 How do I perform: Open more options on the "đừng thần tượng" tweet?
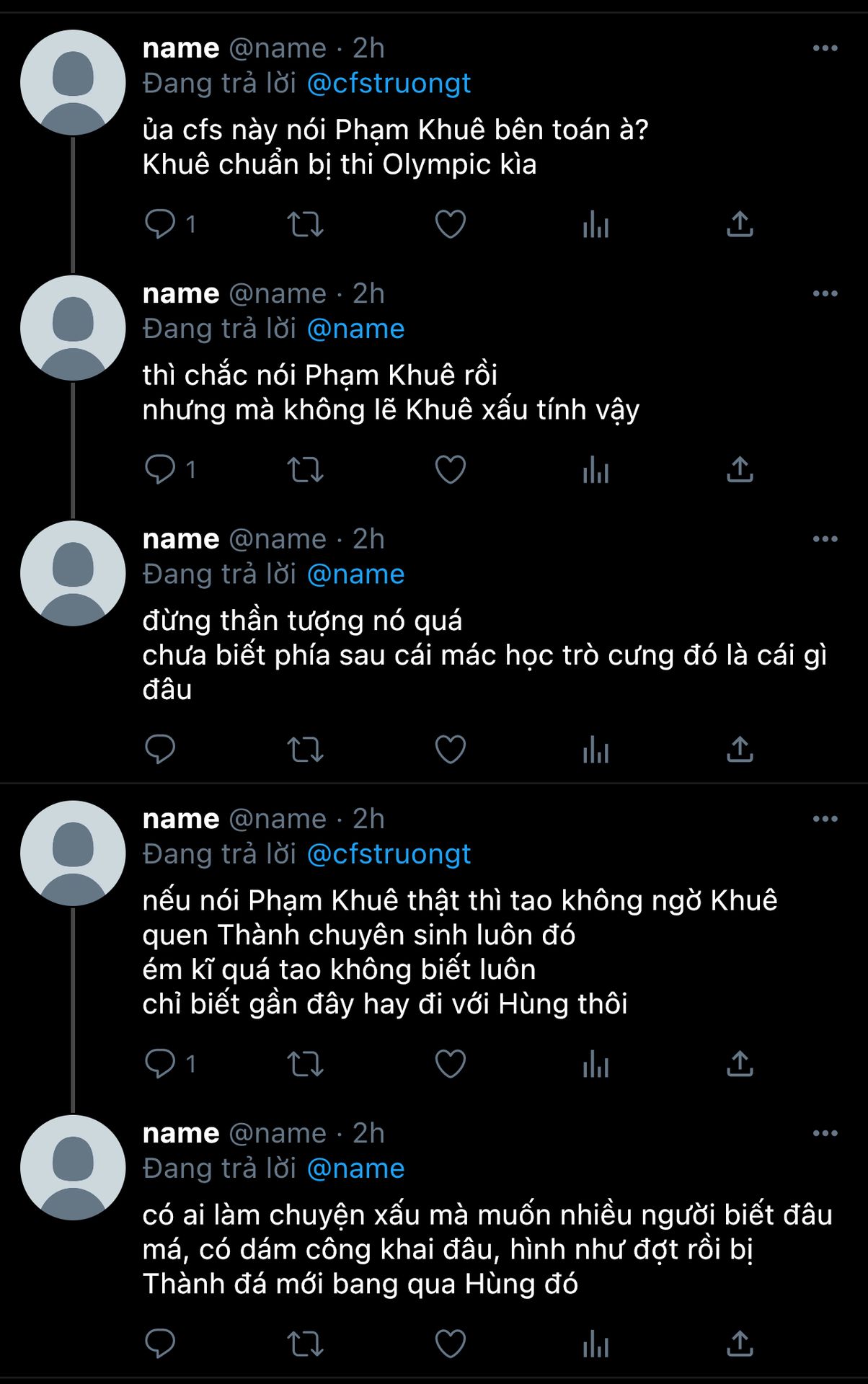click(825, 539)
